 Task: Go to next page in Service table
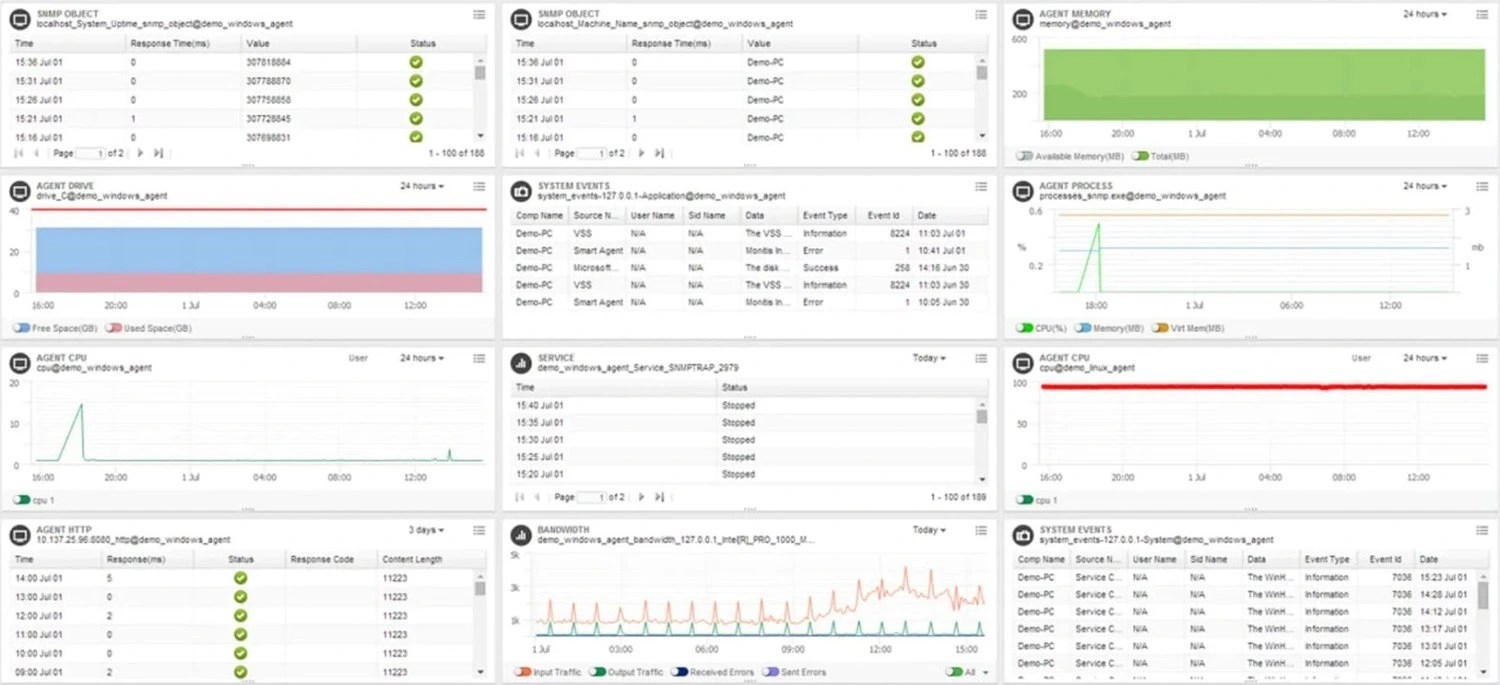(642, 497)
